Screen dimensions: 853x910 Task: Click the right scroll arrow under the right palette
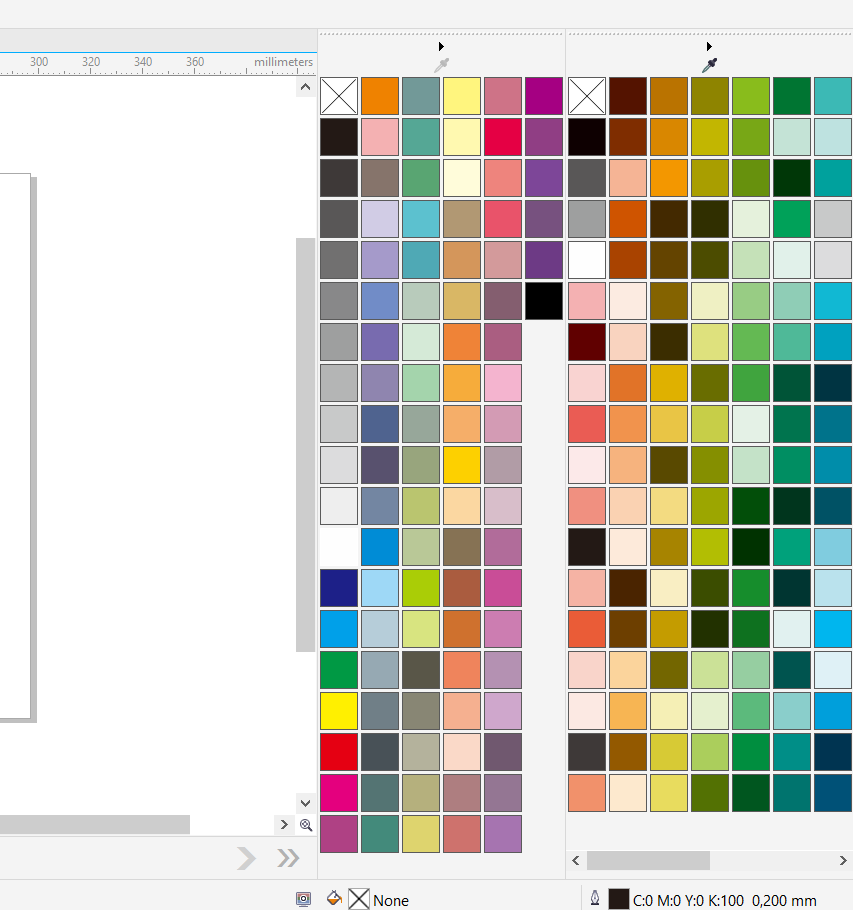[842, 860]
